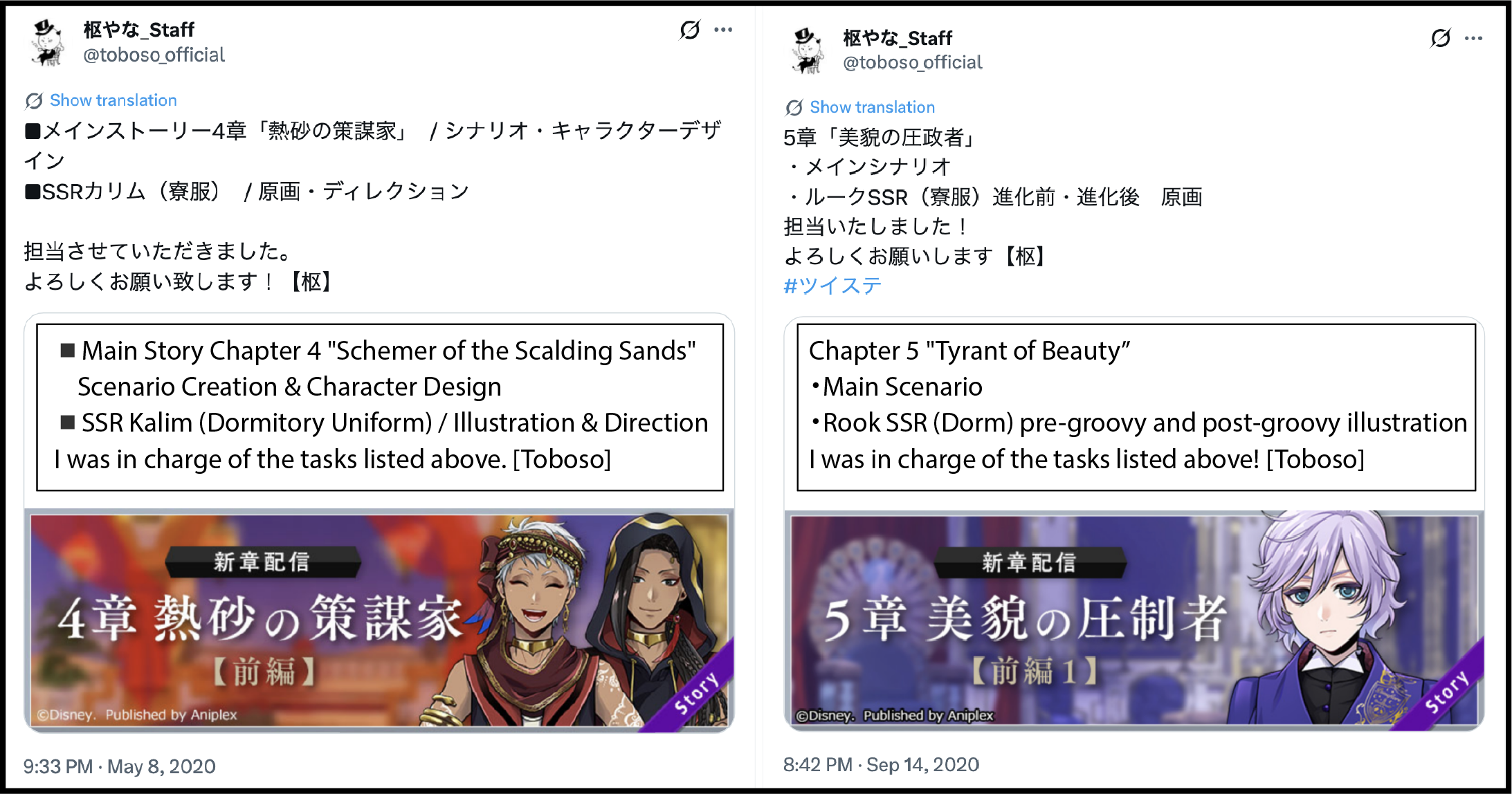Screen dimensions: 1512x794
Task: Open right tweet's @toboso_official handle
Action: click(x=912, y=63)
